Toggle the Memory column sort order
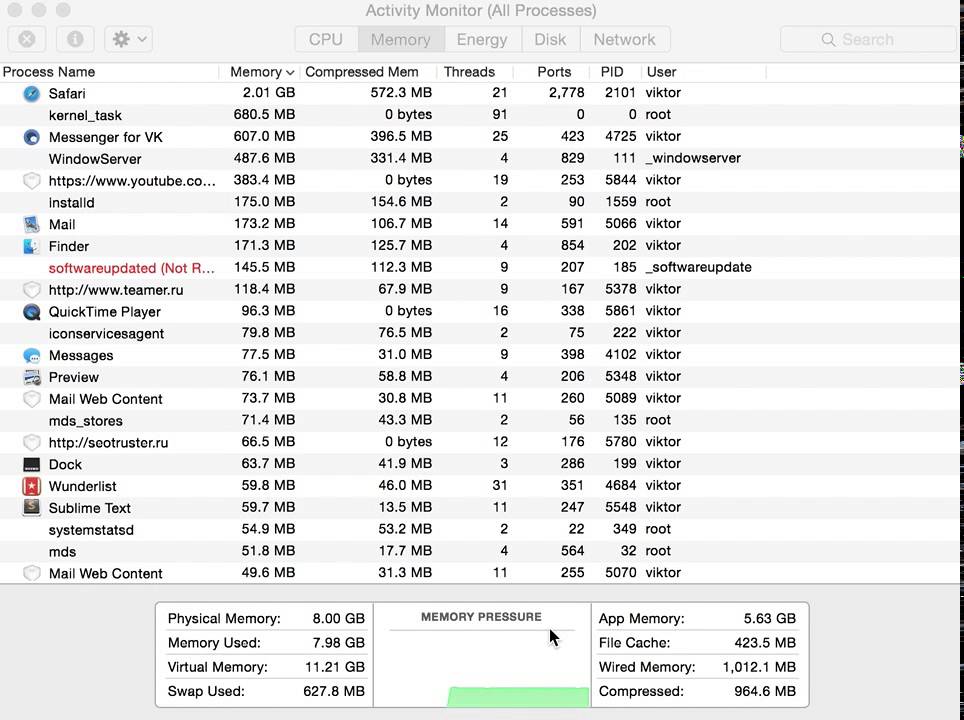 260,72
